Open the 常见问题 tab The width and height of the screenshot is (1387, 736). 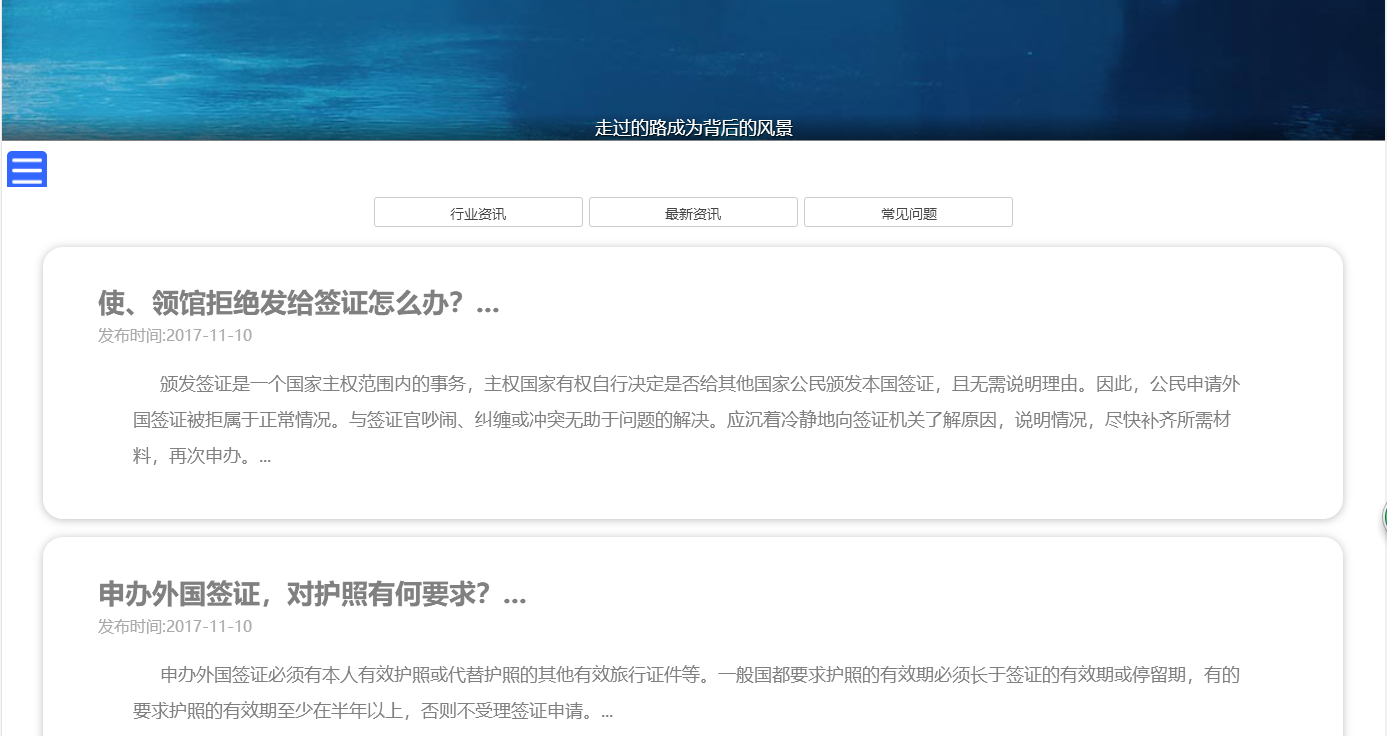click(908, 213)
